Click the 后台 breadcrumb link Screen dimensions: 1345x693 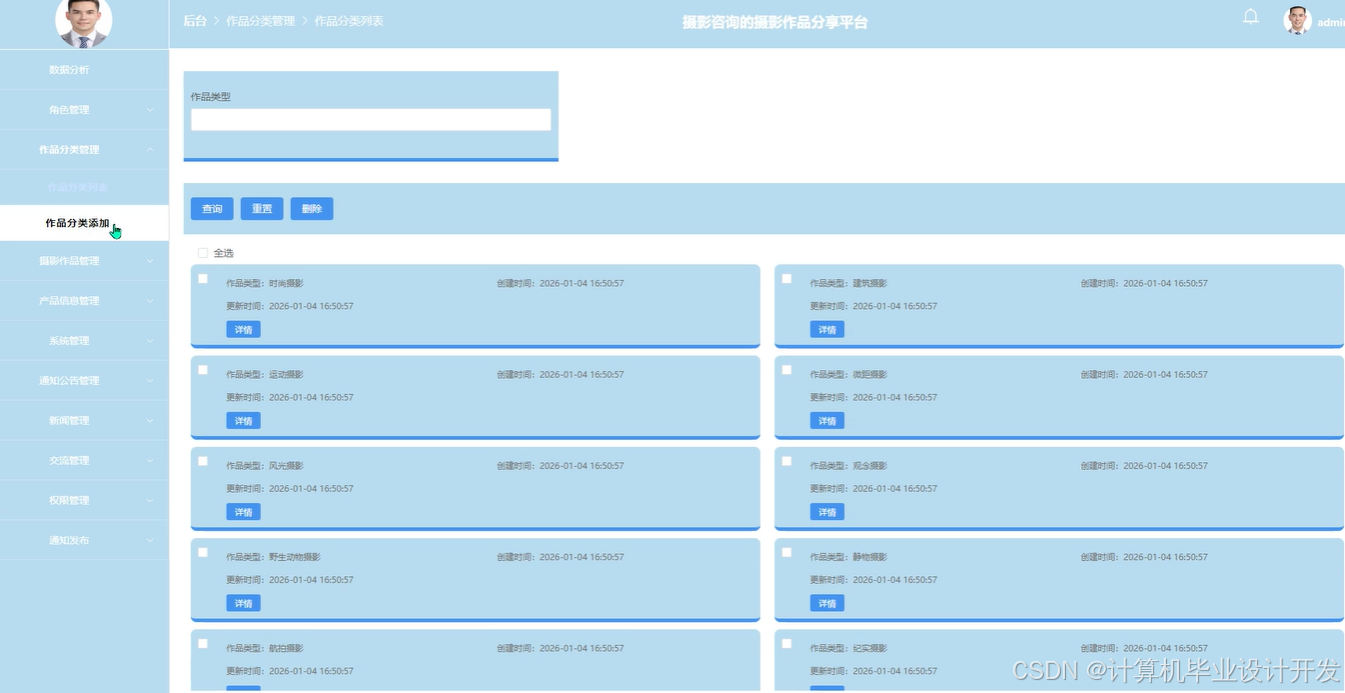[x=195, y=21]
